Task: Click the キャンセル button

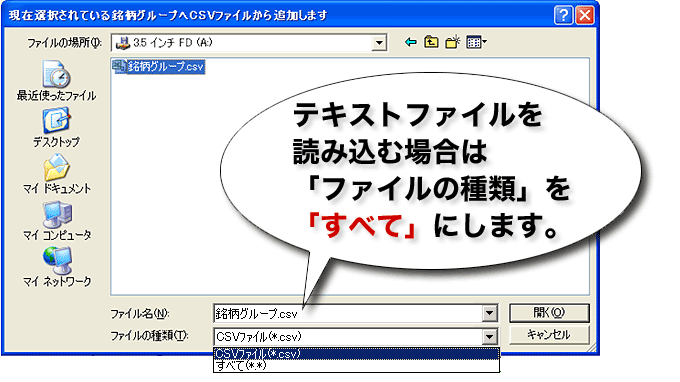Action: (x=549, y=335)
